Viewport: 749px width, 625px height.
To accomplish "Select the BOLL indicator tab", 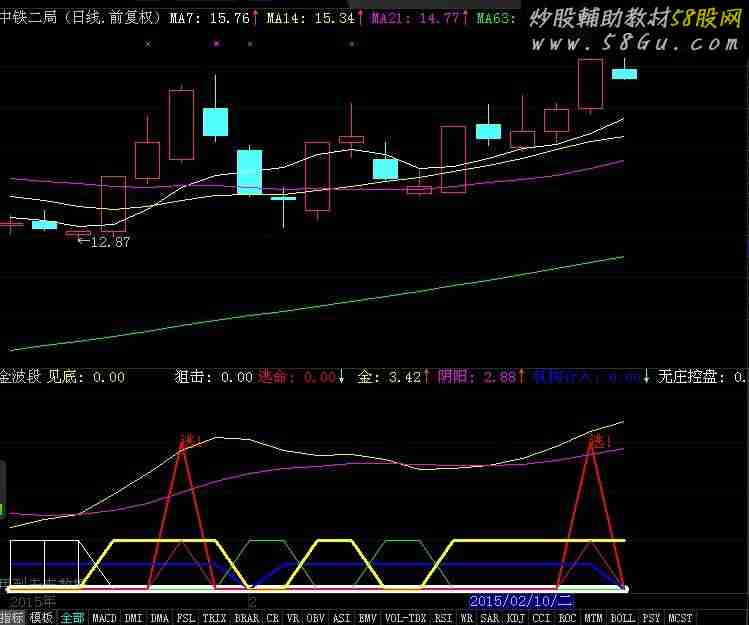I will tap(622, 618).
